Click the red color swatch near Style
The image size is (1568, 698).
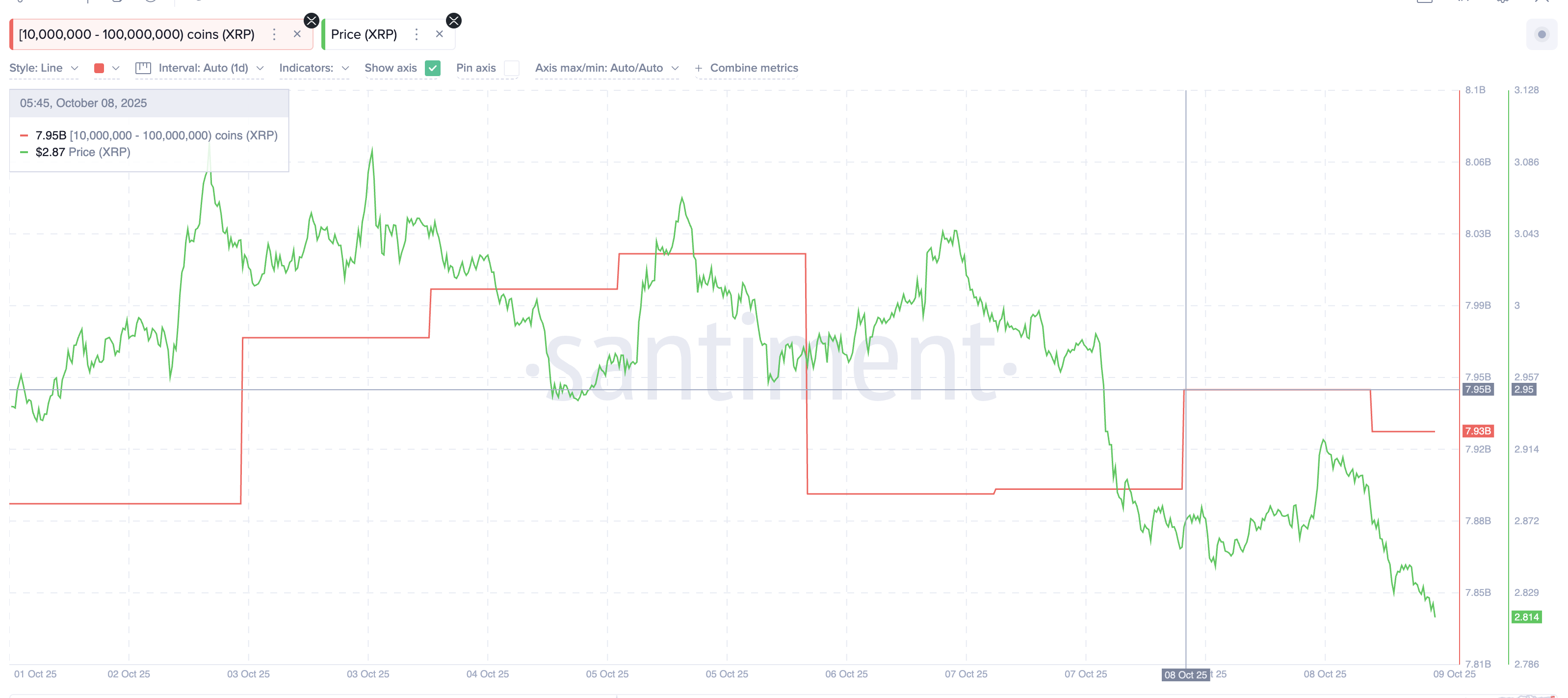point(100,68)
